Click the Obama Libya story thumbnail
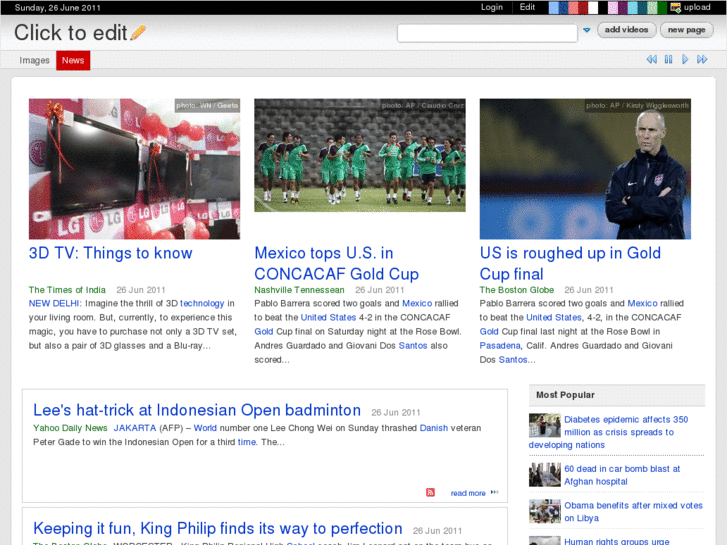The image size is (727, 545). [x=545, y=511]
